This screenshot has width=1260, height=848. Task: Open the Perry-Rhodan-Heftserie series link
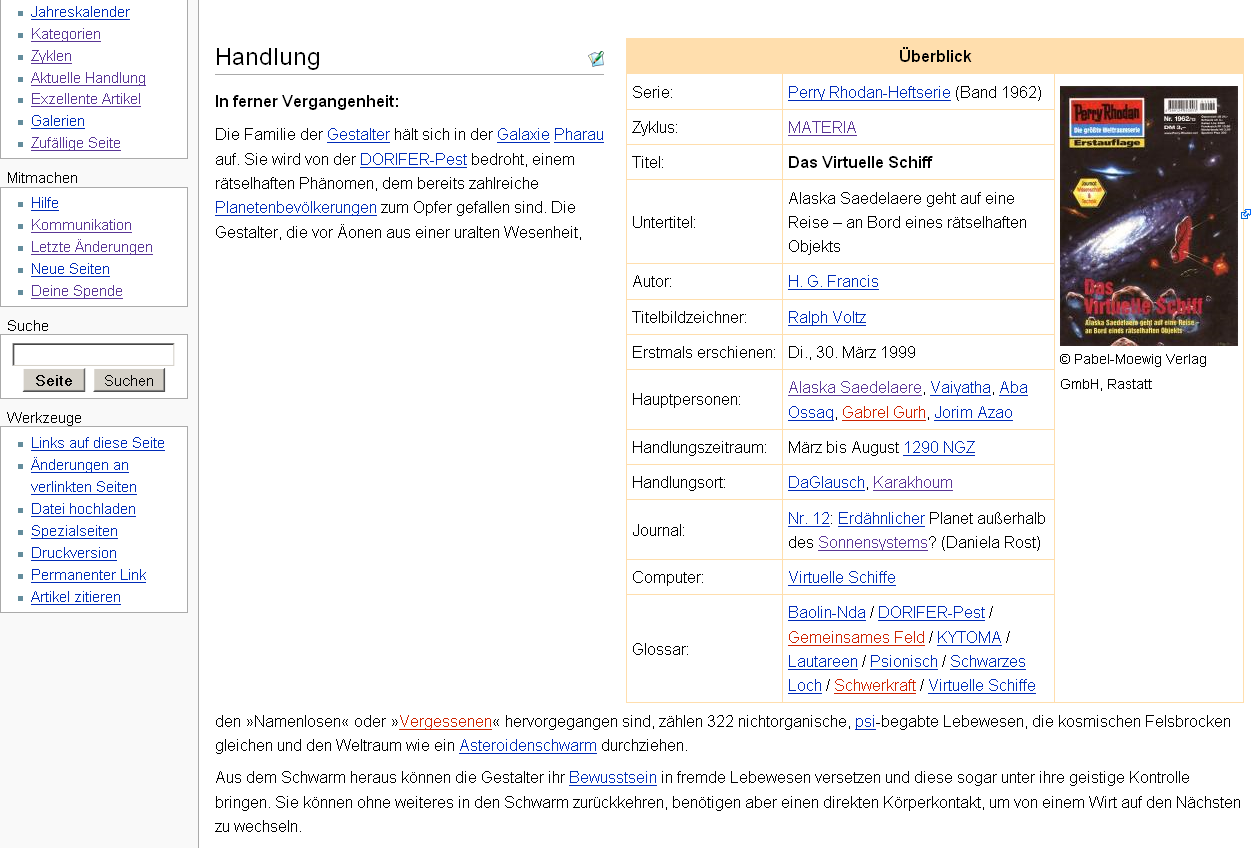(x=869, y=92)
